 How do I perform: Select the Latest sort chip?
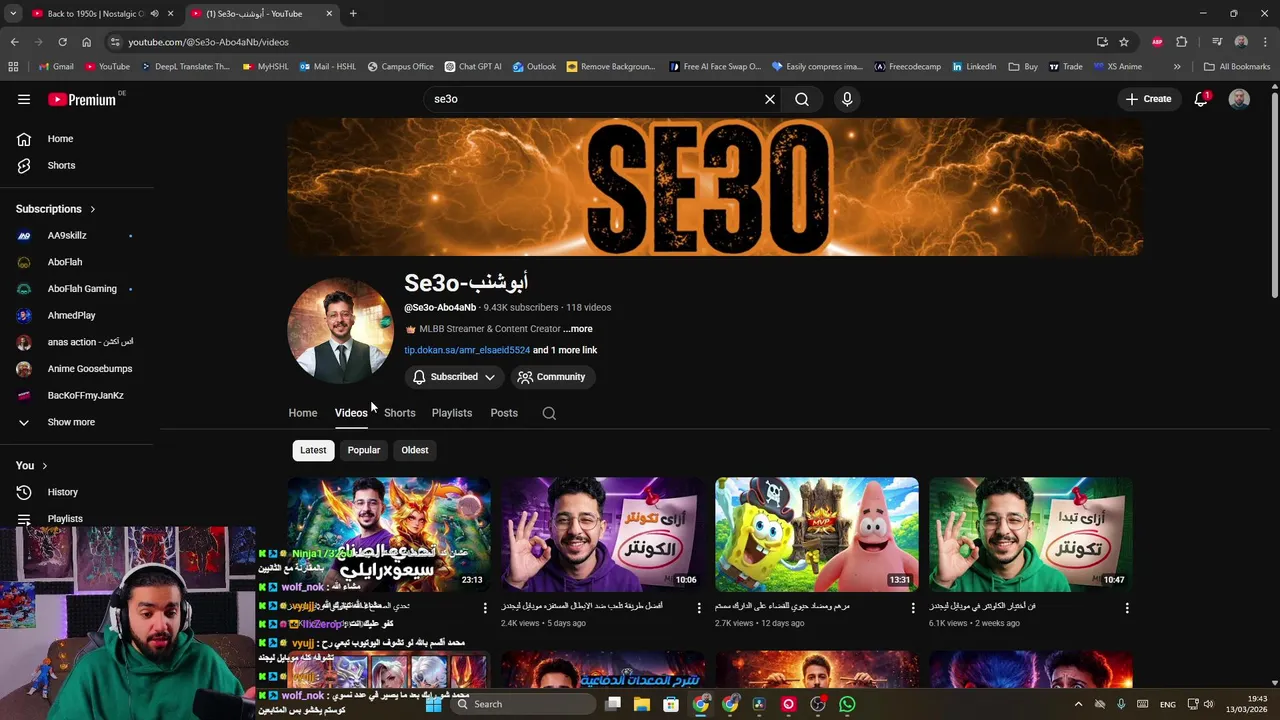click(x=313, y=450)
